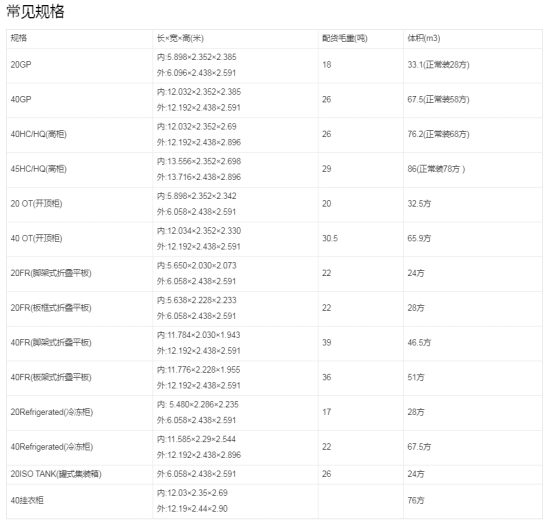This screenshot has height=529, width=554.
Task: Select the 20 OT(开顶柜) cell
Action: coord(36,204)
